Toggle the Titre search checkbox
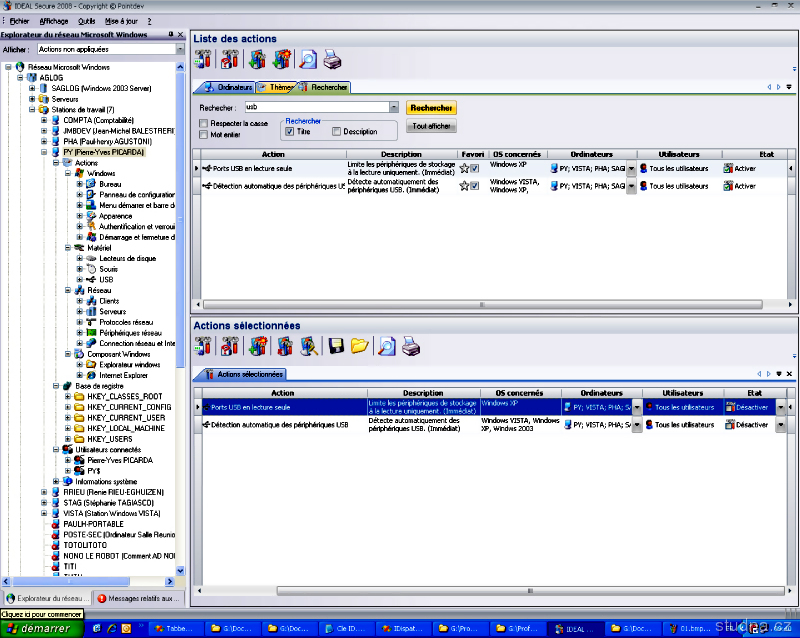800x638 pixels. tap(290, 131)
